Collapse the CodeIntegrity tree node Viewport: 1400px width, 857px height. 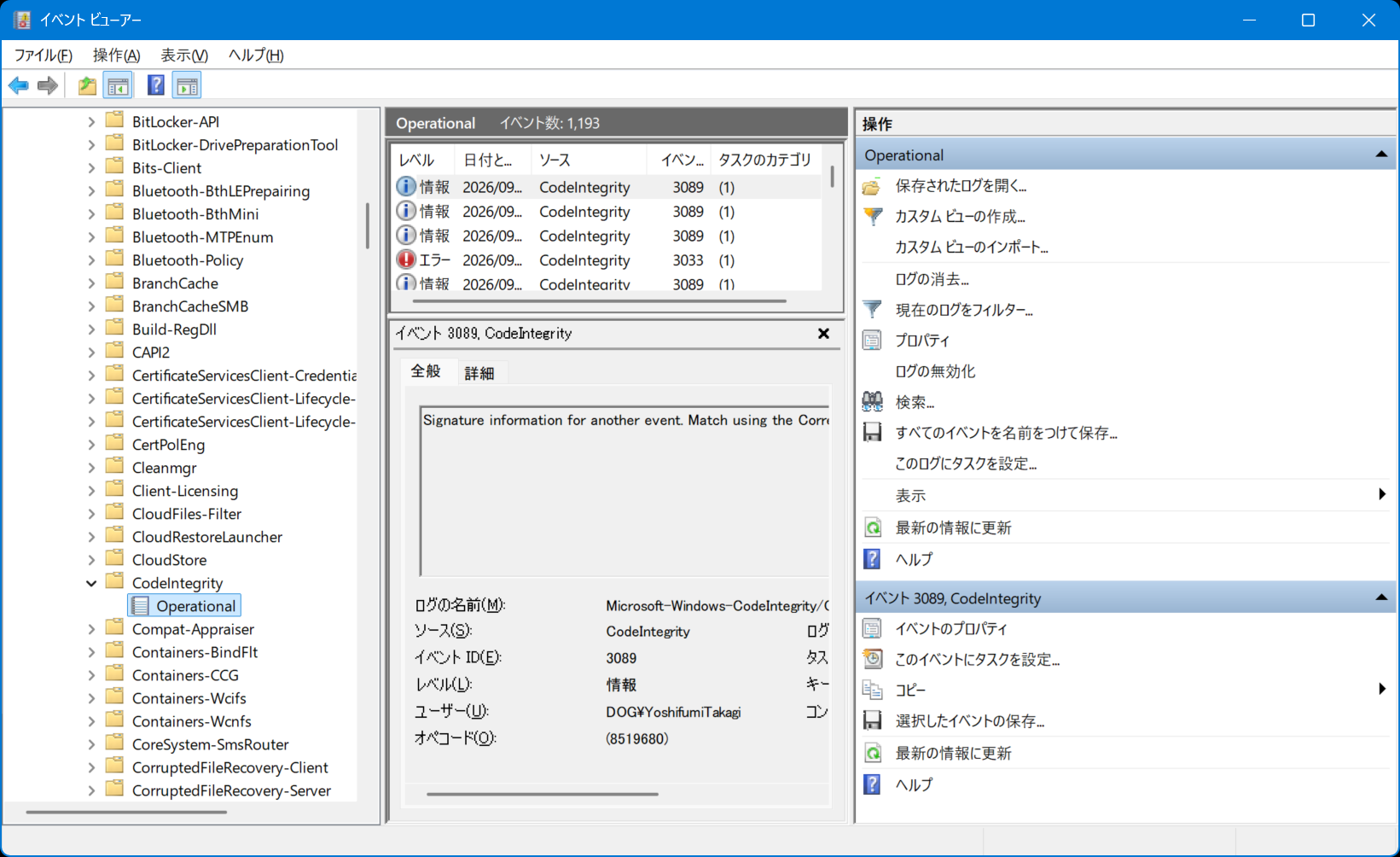(x=91, y=583)
